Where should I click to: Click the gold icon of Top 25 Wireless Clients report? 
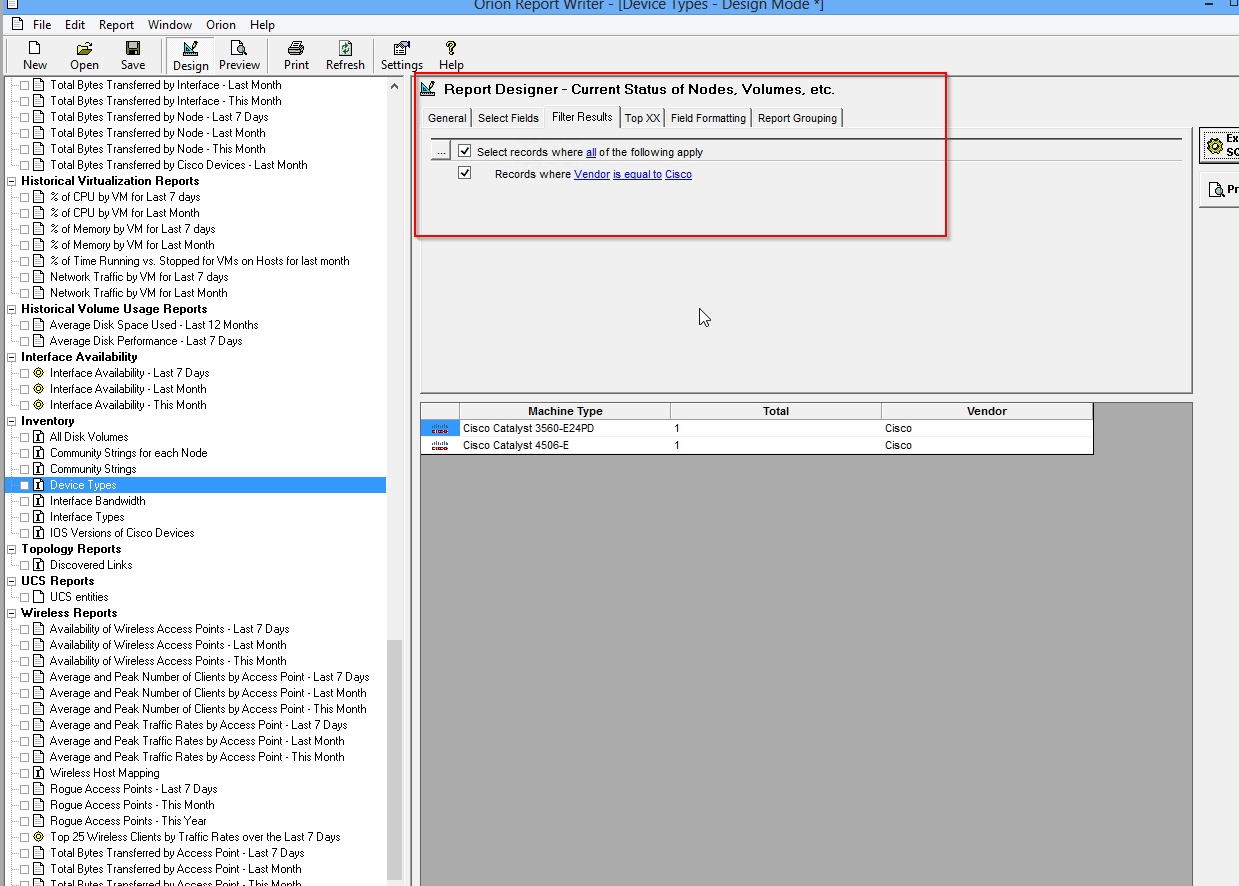point(39,837)
